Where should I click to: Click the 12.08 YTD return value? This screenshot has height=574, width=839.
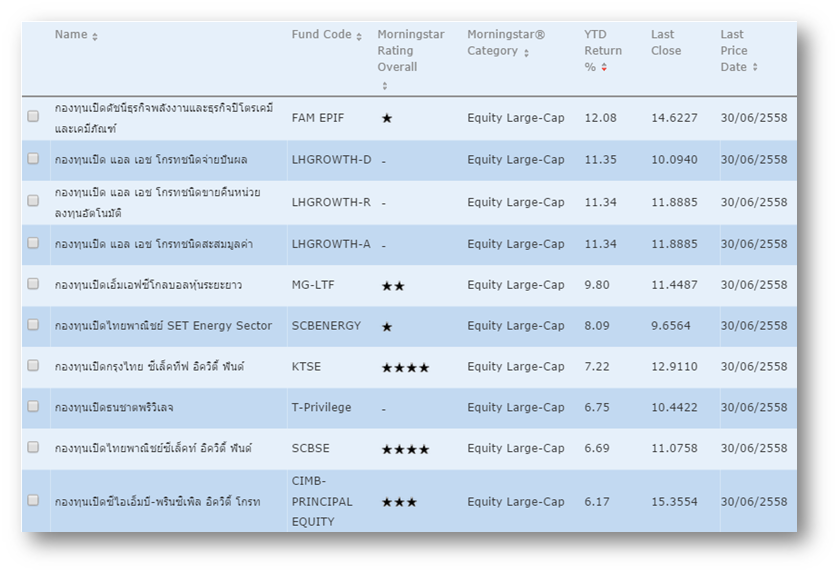600,118
